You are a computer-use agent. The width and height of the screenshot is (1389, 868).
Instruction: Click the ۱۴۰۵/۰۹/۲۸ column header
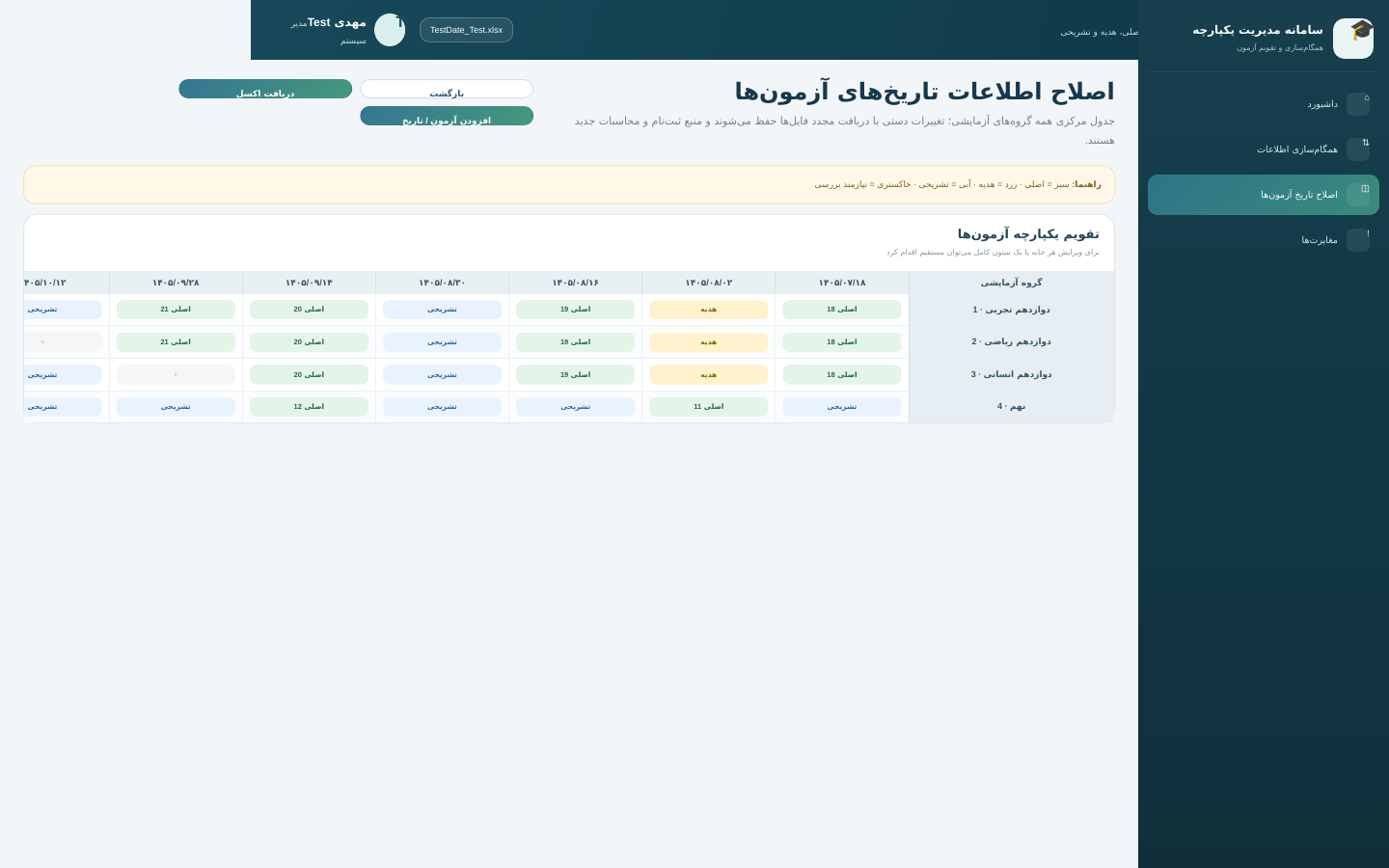click(x=176, y=283)
